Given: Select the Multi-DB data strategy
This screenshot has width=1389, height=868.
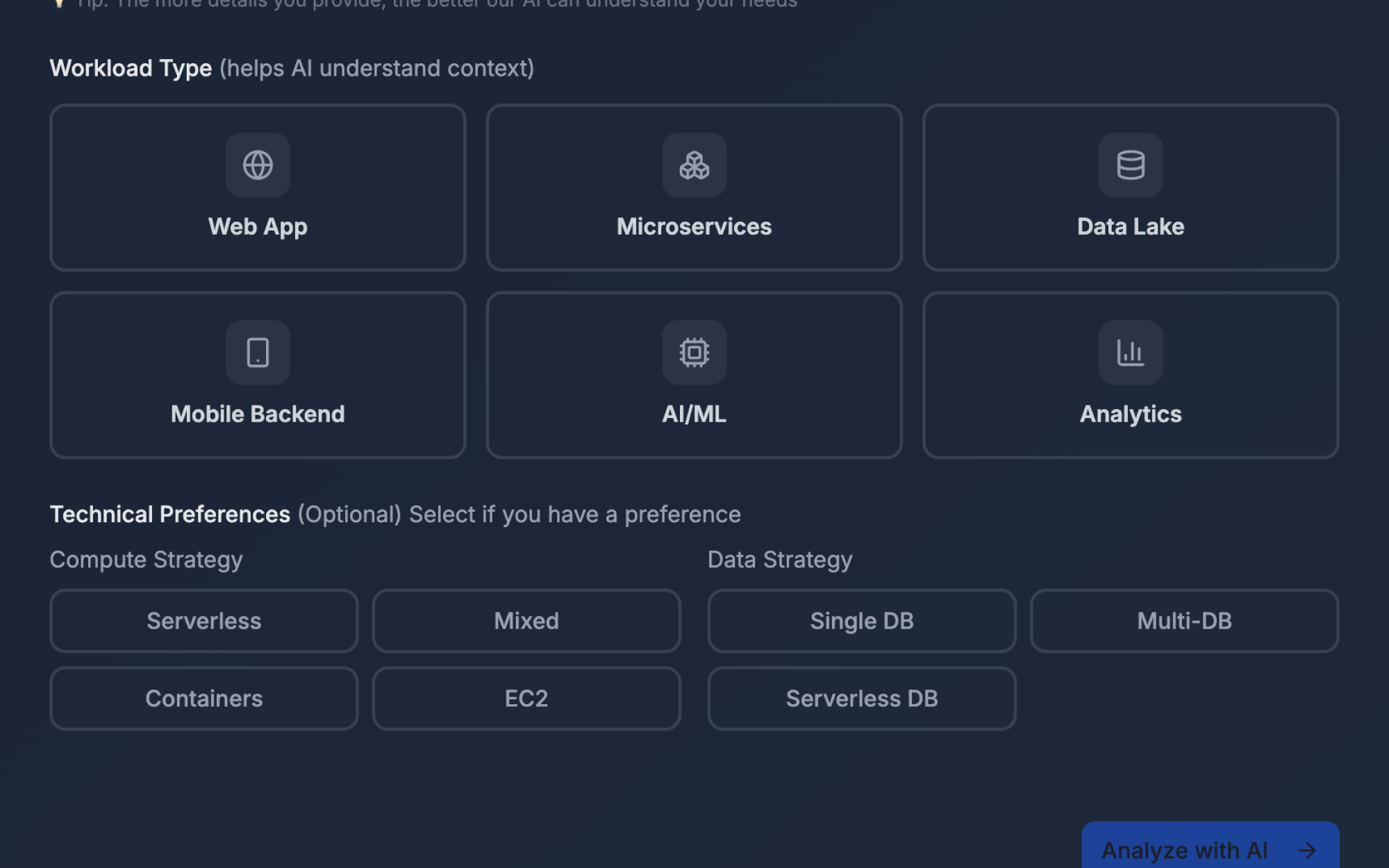Looking at the screenshot, I should tap(1185, 621).
